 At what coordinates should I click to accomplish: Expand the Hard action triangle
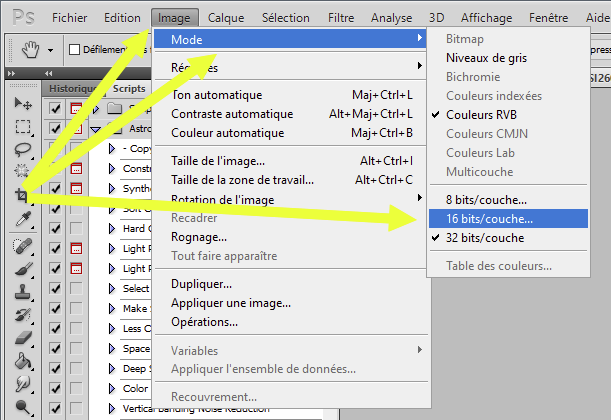coord(112,228)
